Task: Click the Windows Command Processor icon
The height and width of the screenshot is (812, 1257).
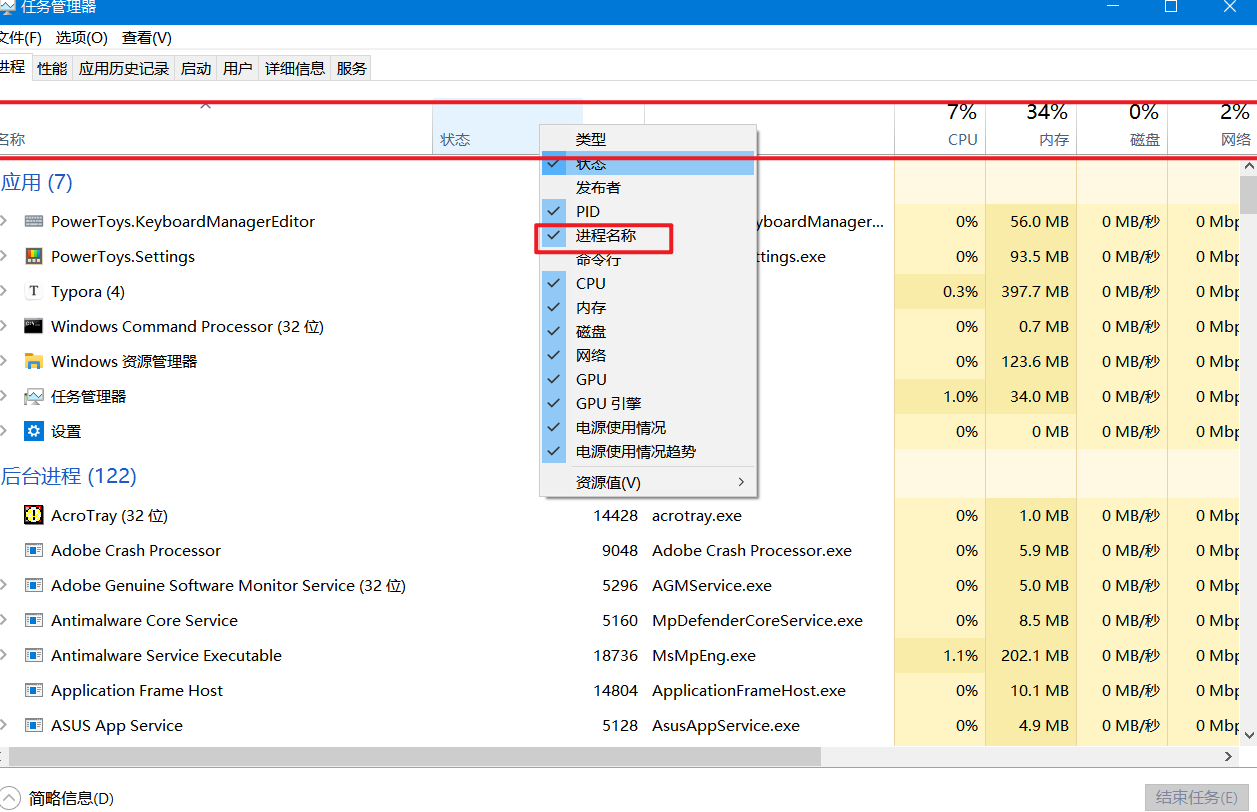Action: [34, 327]
